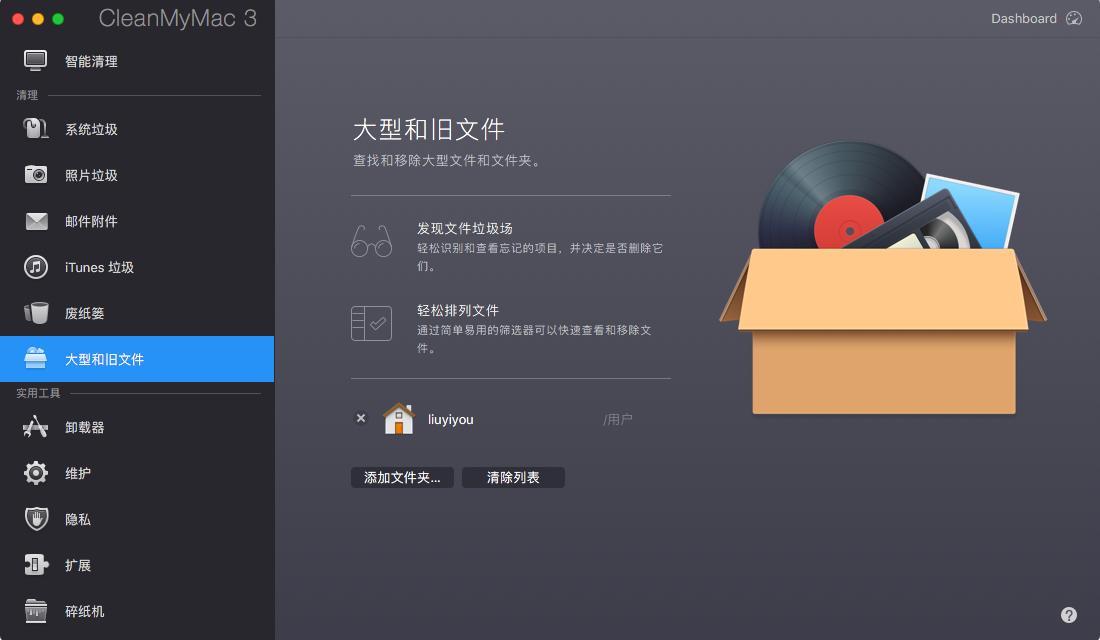
Task: Click the checklist icon beside 轻松排列文件
Action: pos(371,323)
